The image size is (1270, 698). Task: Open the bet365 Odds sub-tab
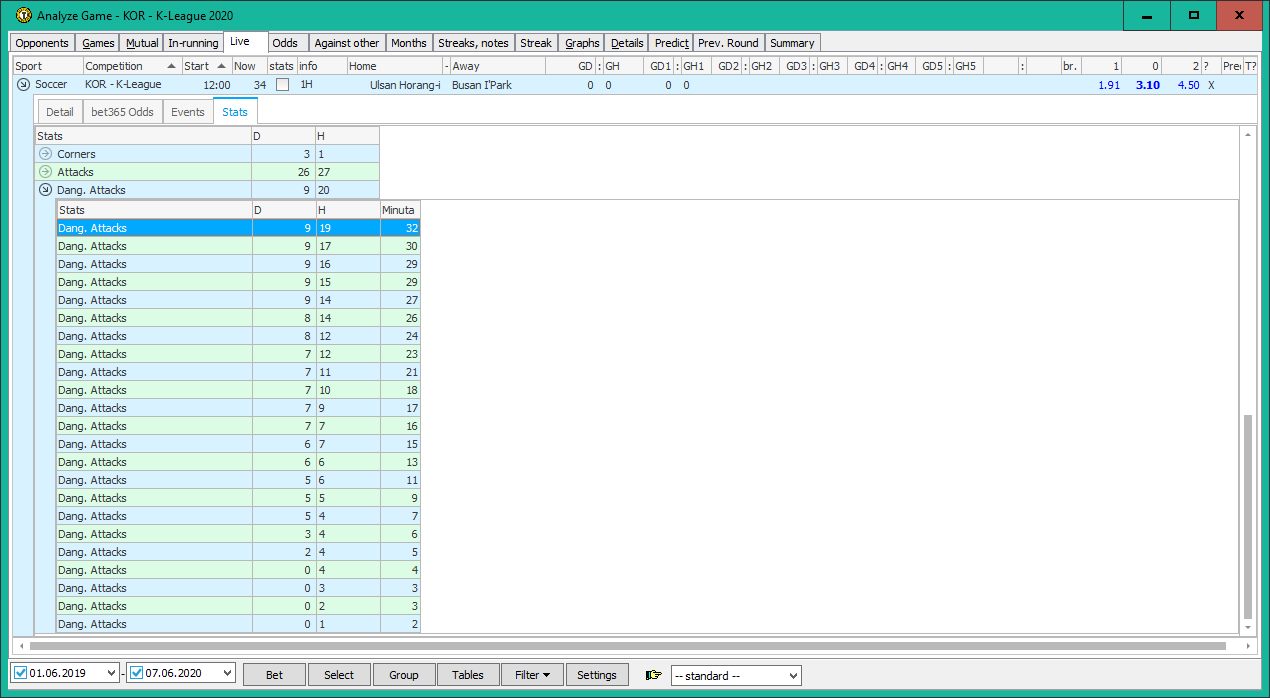coord(122,112)
